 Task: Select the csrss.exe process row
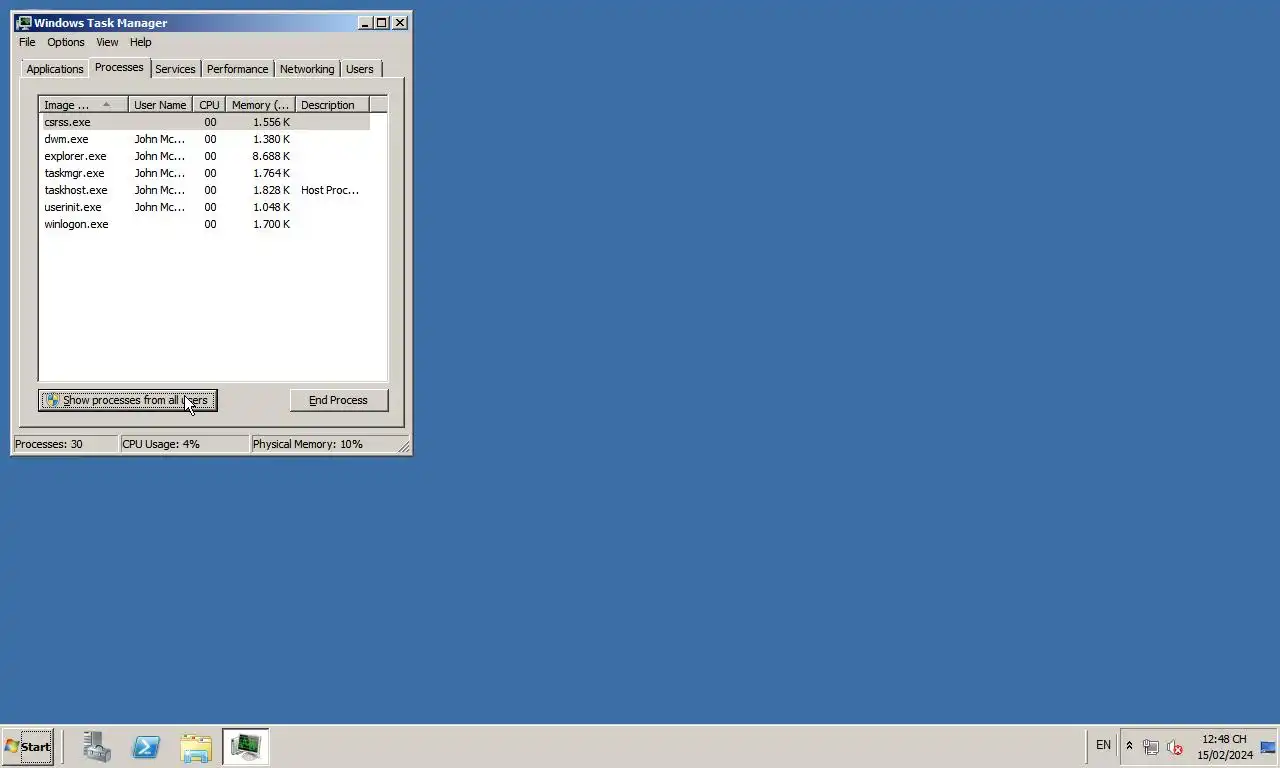tap(204, 122)
